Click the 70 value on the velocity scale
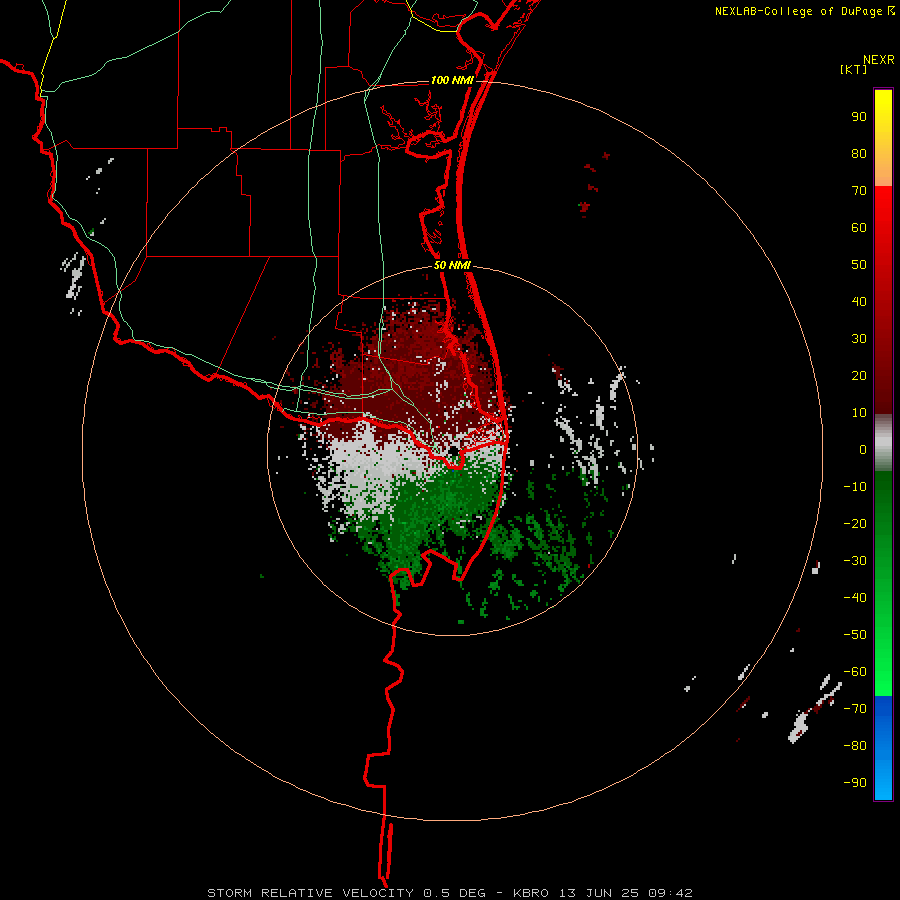 click(859, 191)
